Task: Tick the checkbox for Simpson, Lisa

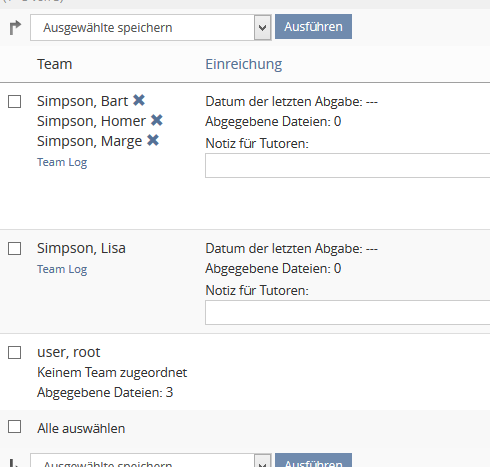Action: point(15,249)
